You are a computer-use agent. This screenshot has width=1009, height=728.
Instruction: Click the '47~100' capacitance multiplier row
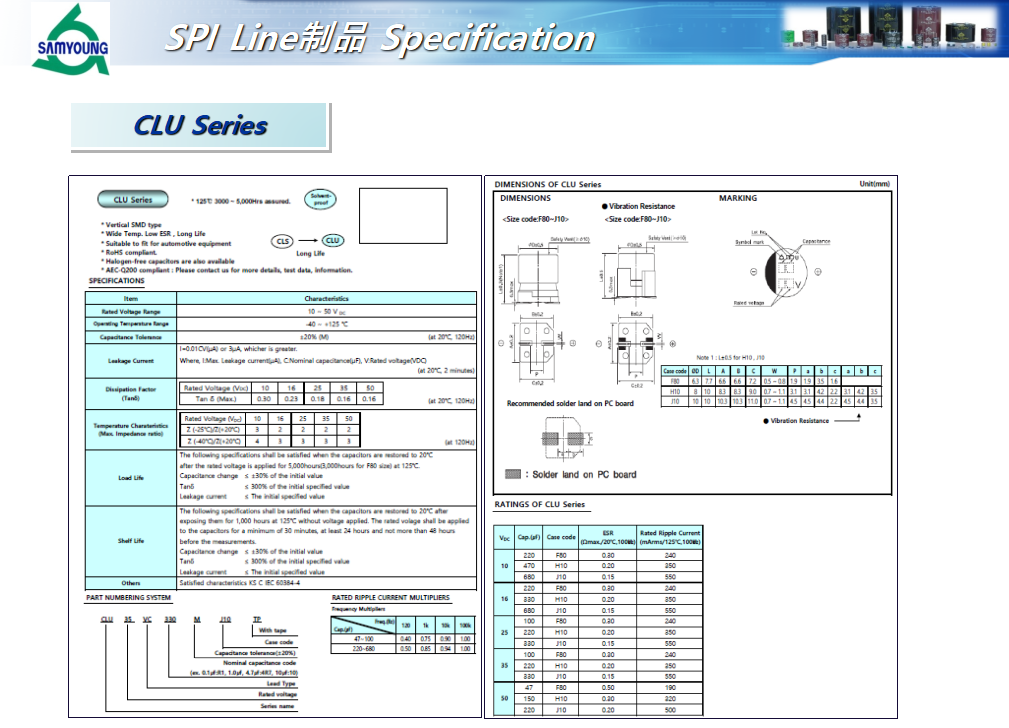(x=403, y=639)
